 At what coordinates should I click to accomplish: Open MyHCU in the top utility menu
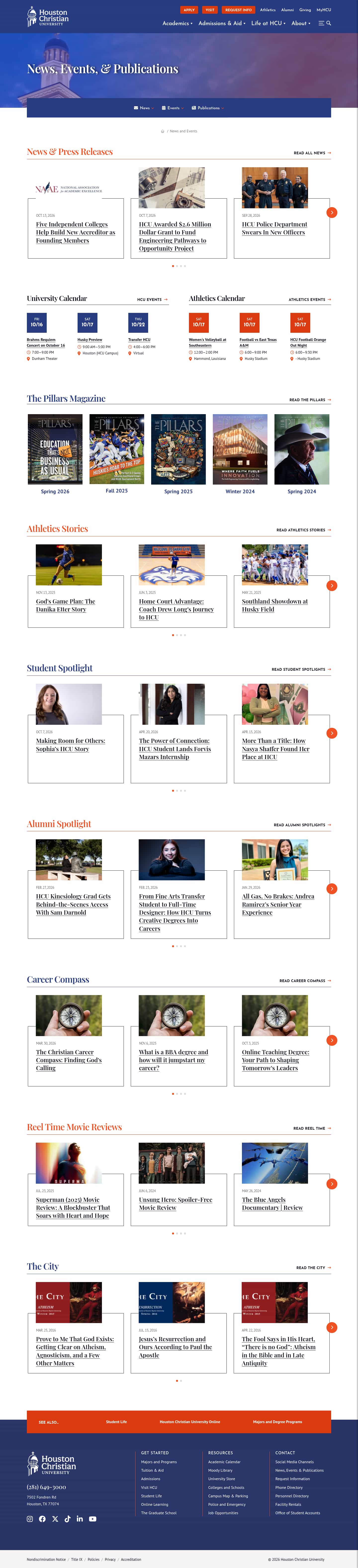pos(324,10)
